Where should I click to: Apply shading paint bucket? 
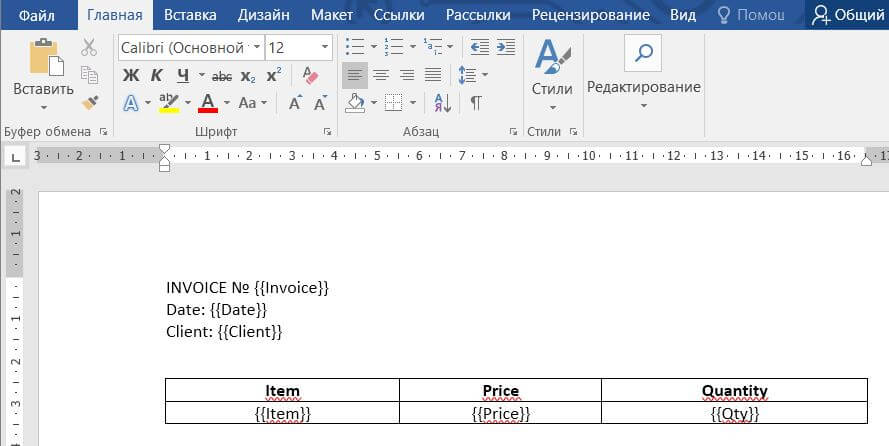pyautogui.click(x=355, y=103)
